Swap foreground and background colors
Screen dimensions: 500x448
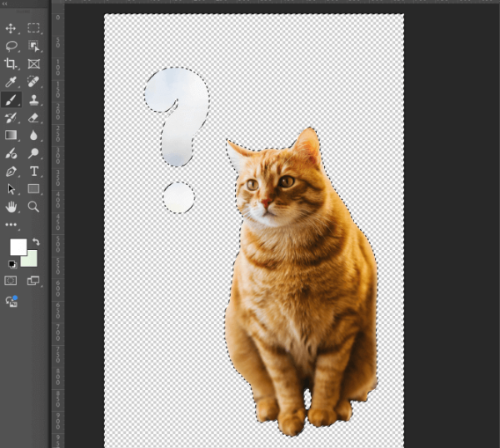tap(36, 242)
